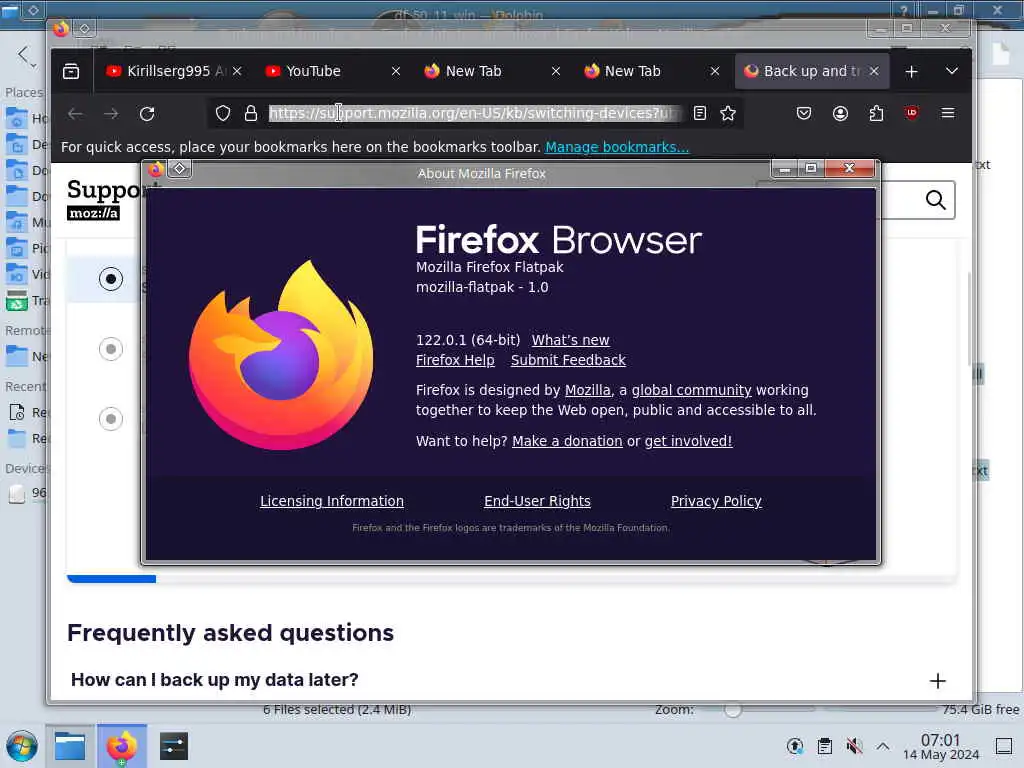Click Make a donation link

567,441
